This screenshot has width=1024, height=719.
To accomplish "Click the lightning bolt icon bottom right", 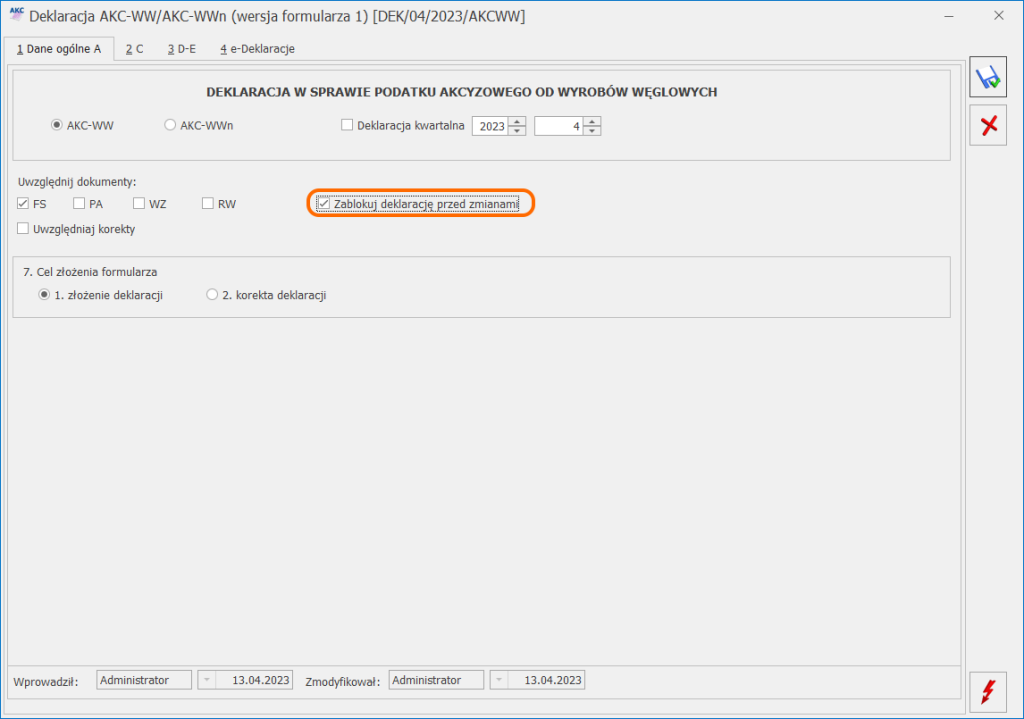I will (987, 692).
